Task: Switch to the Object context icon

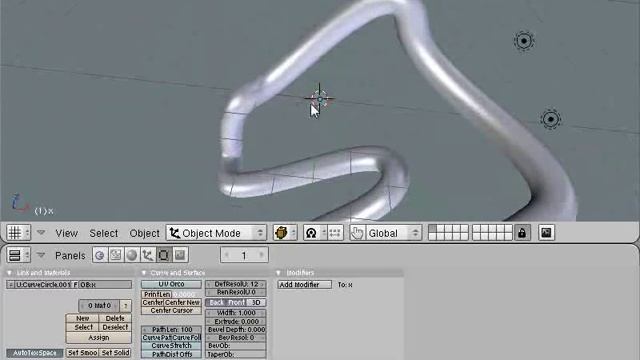Action: coord(147,255)
